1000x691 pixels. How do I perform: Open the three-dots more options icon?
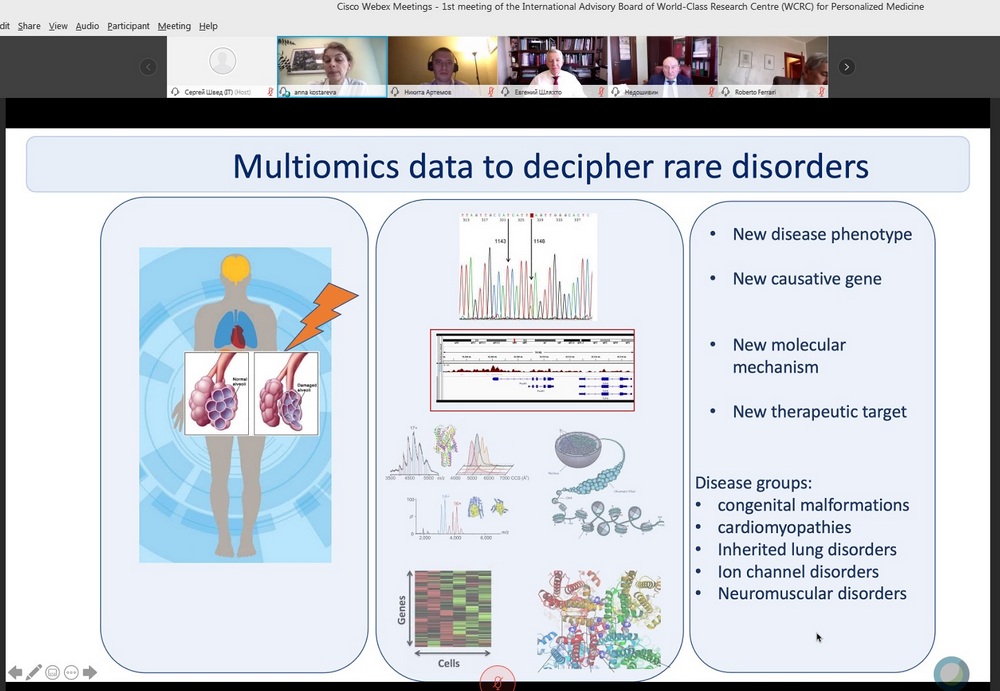click(71, 672)
